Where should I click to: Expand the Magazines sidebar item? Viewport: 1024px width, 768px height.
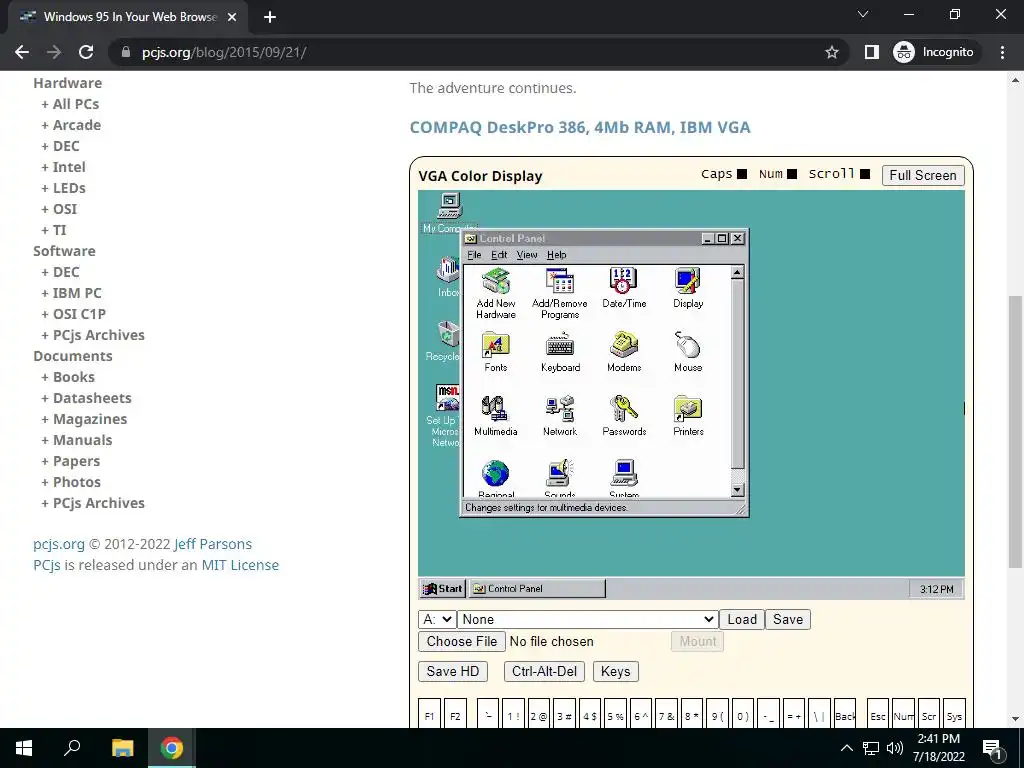[x=84, y=419]
